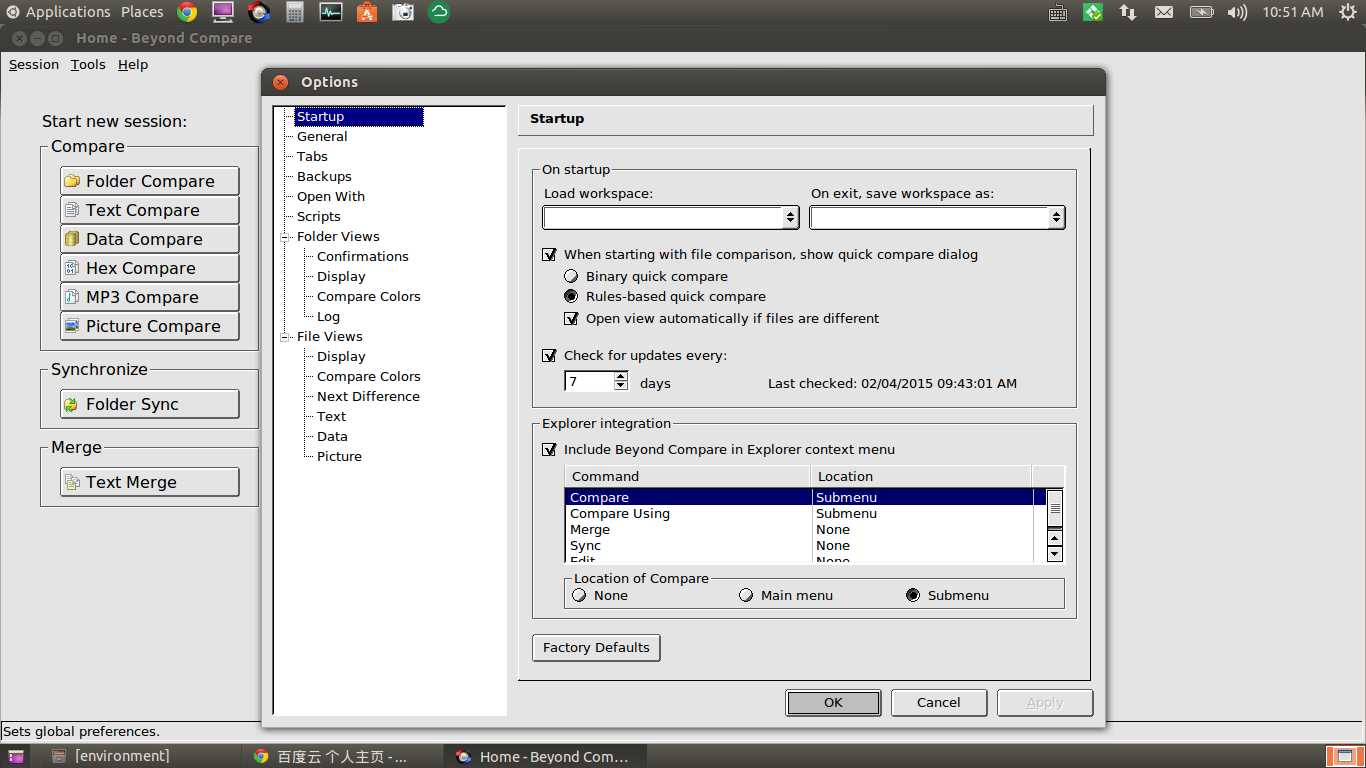The height and width of the screenshot is (768, 1366).
Task: Click the green checkmark tray icon
Action: [x=1093, y=12]
